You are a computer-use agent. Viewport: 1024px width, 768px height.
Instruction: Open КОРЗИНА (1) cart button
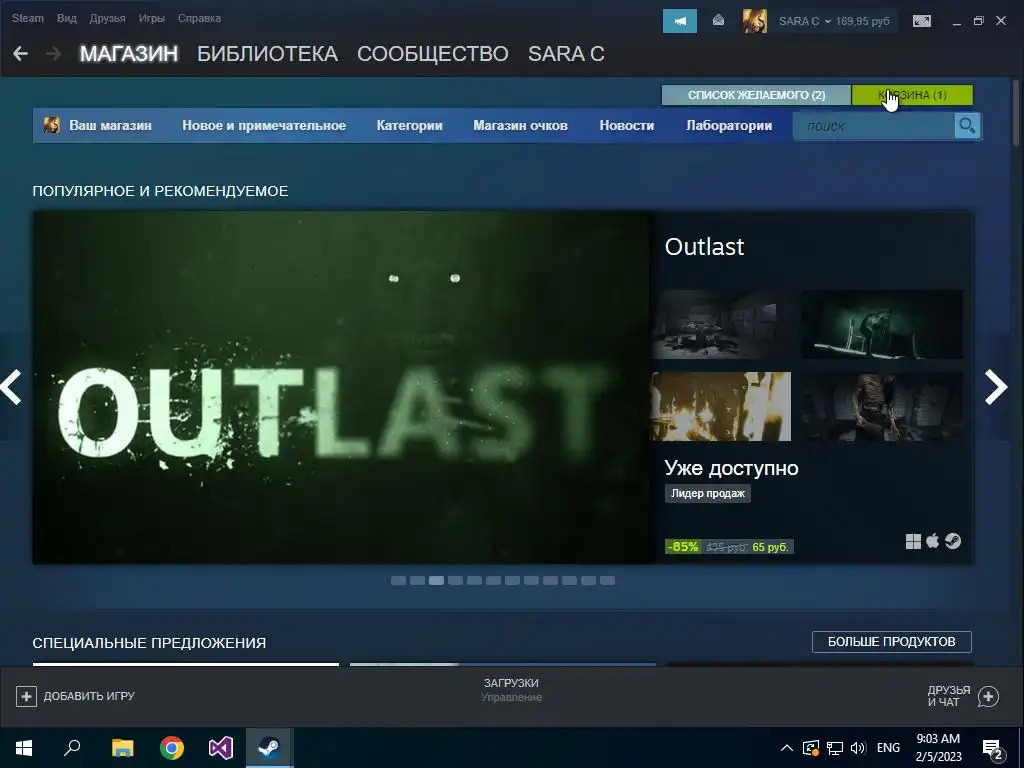tap(912, 95)
